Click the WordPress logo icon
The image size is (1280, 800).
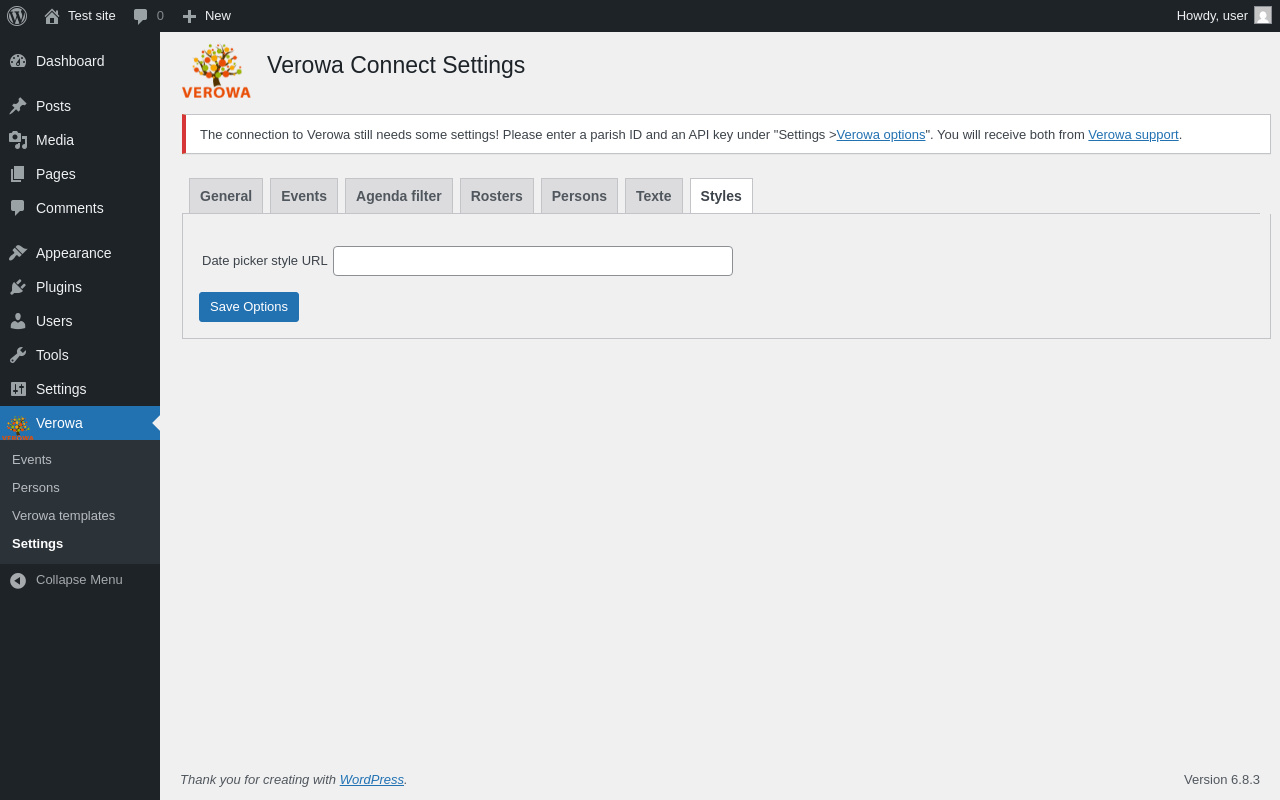tap(17, 16)
